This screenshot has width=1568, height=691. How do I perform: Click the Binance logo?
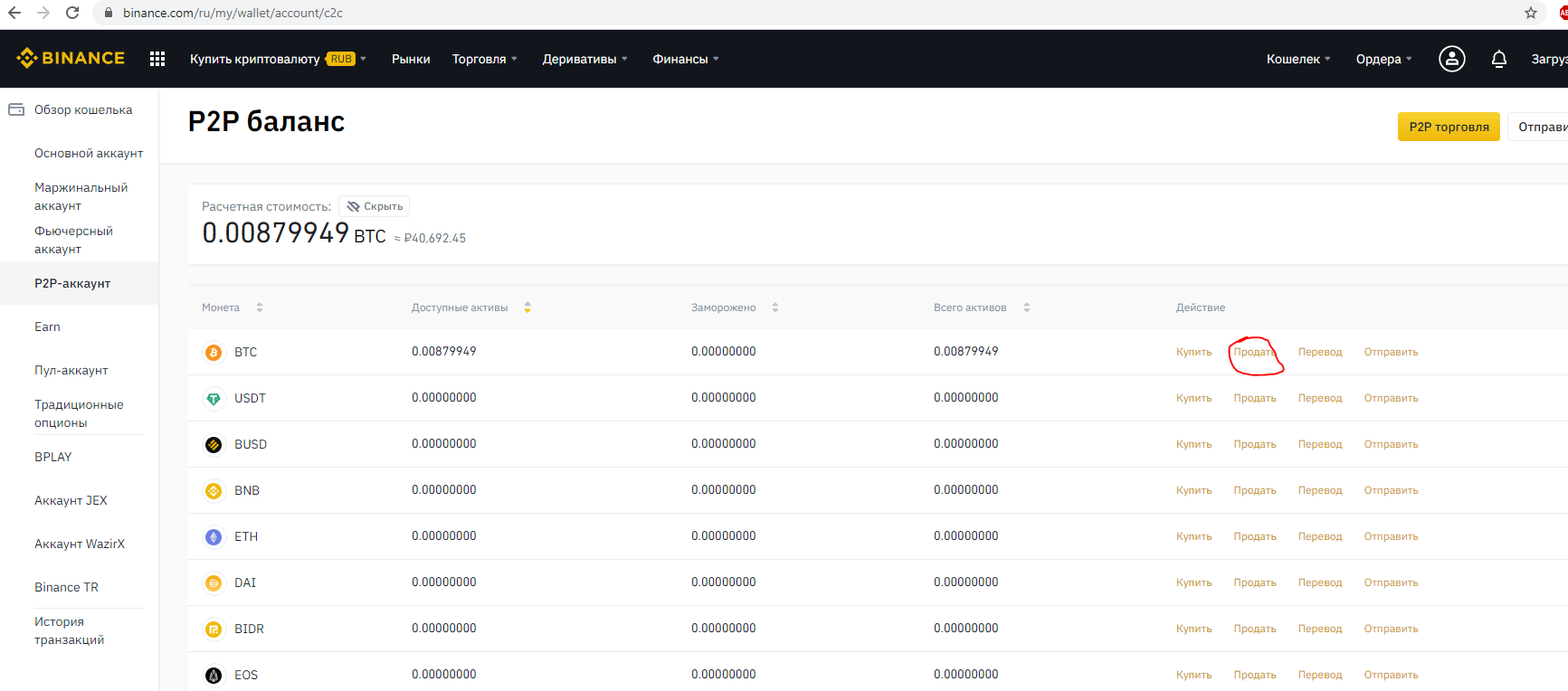click(x=71, y=59)
